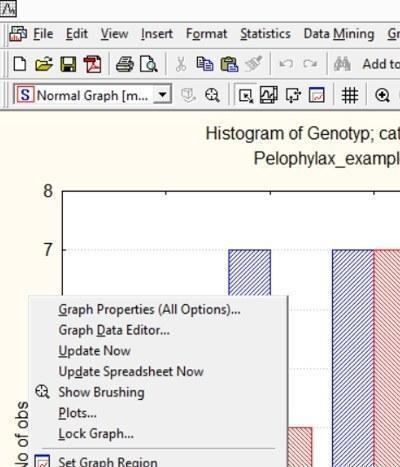Click the y-axis value 8
The image size is (400, 467).
point(48,191)
